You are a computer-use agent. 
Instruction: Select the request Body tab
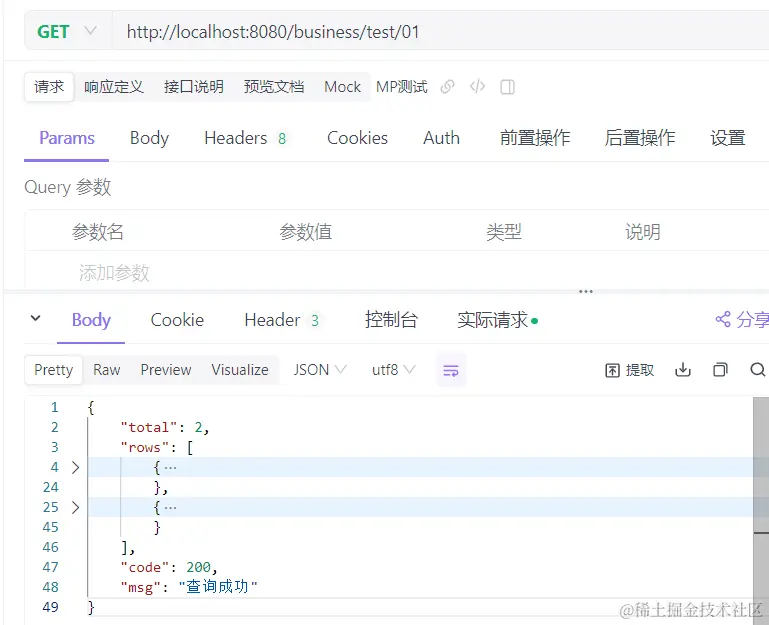[149, 138]
